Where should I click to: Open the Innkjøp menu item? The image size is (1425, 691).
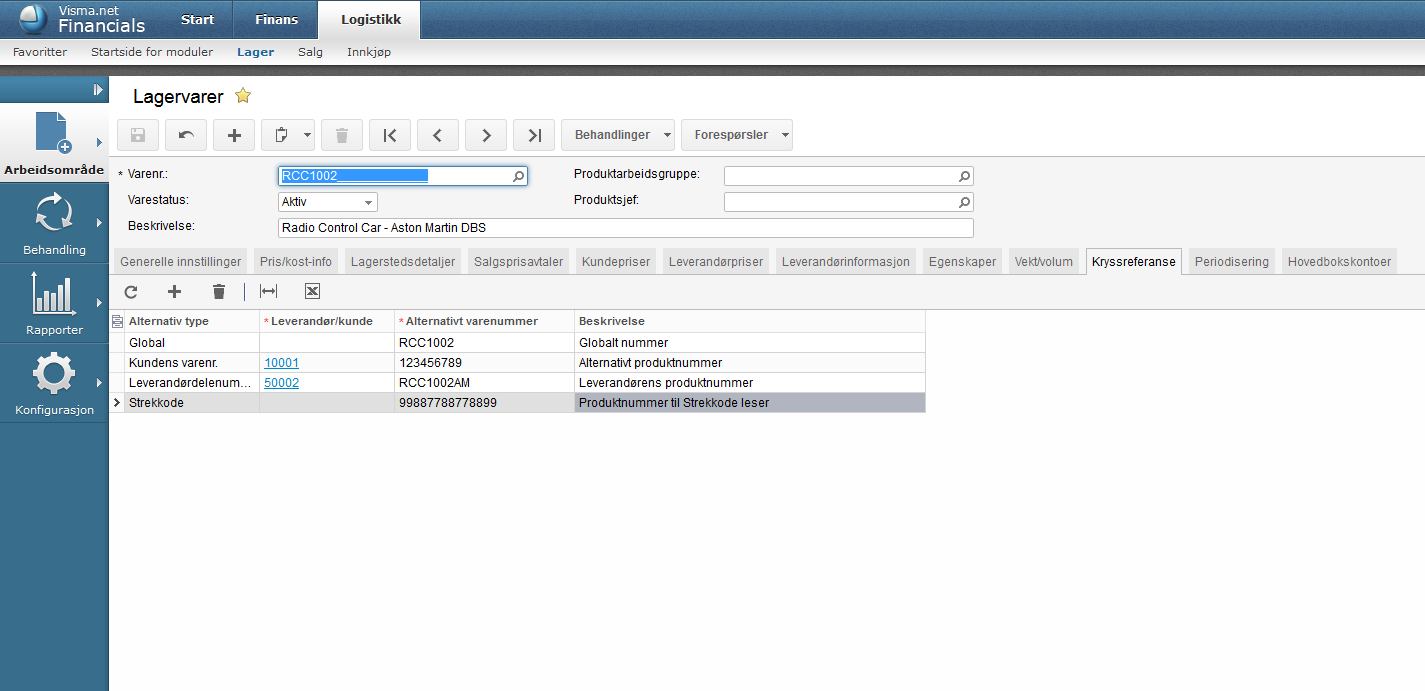[369, 52]
